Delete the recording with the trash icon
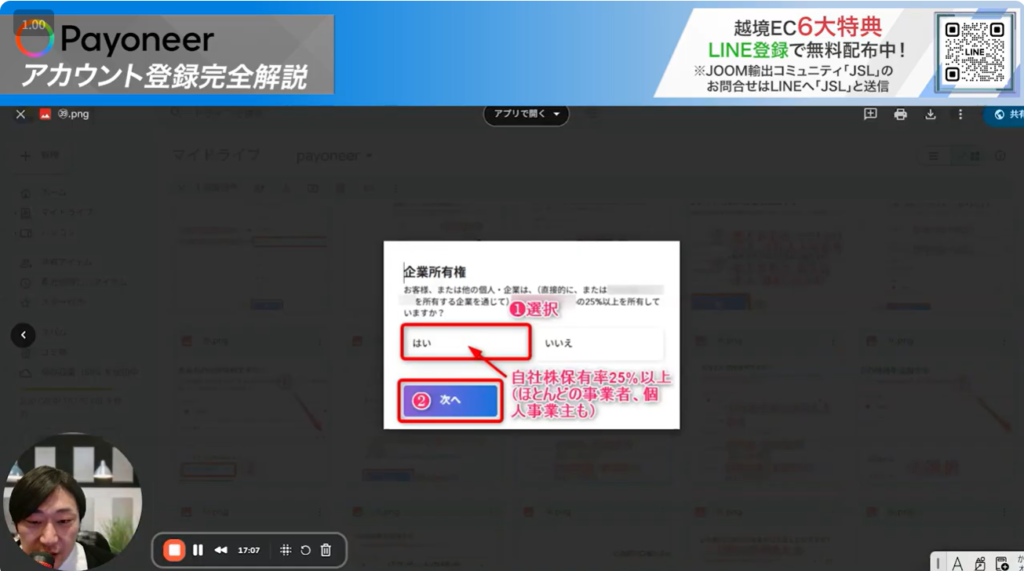 pyautogui.click(x=325, y=550)
